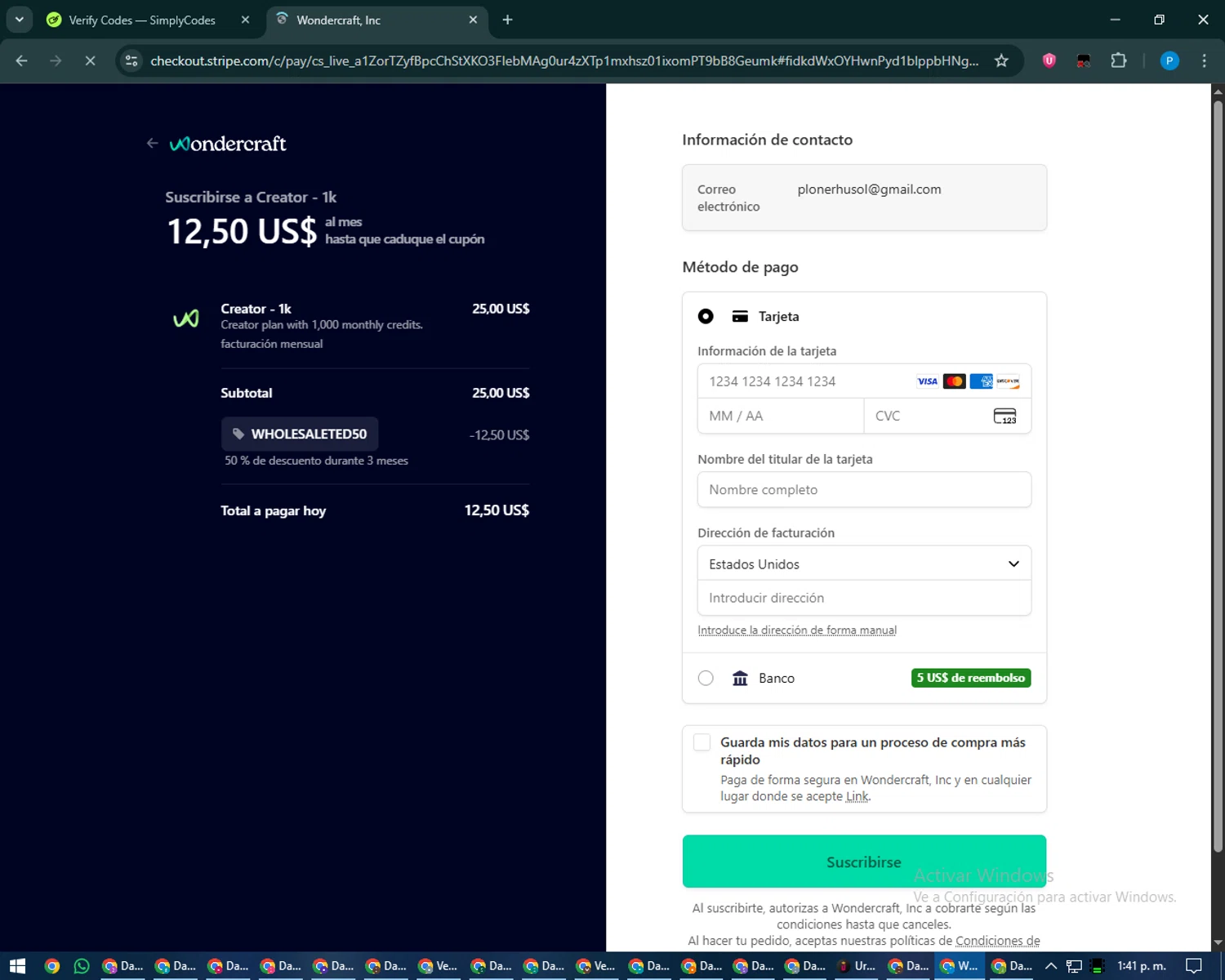1225x980 pixels.
Task: Click the WHOLESALETED50 coupon chip
Action: (x=300, y=434)
